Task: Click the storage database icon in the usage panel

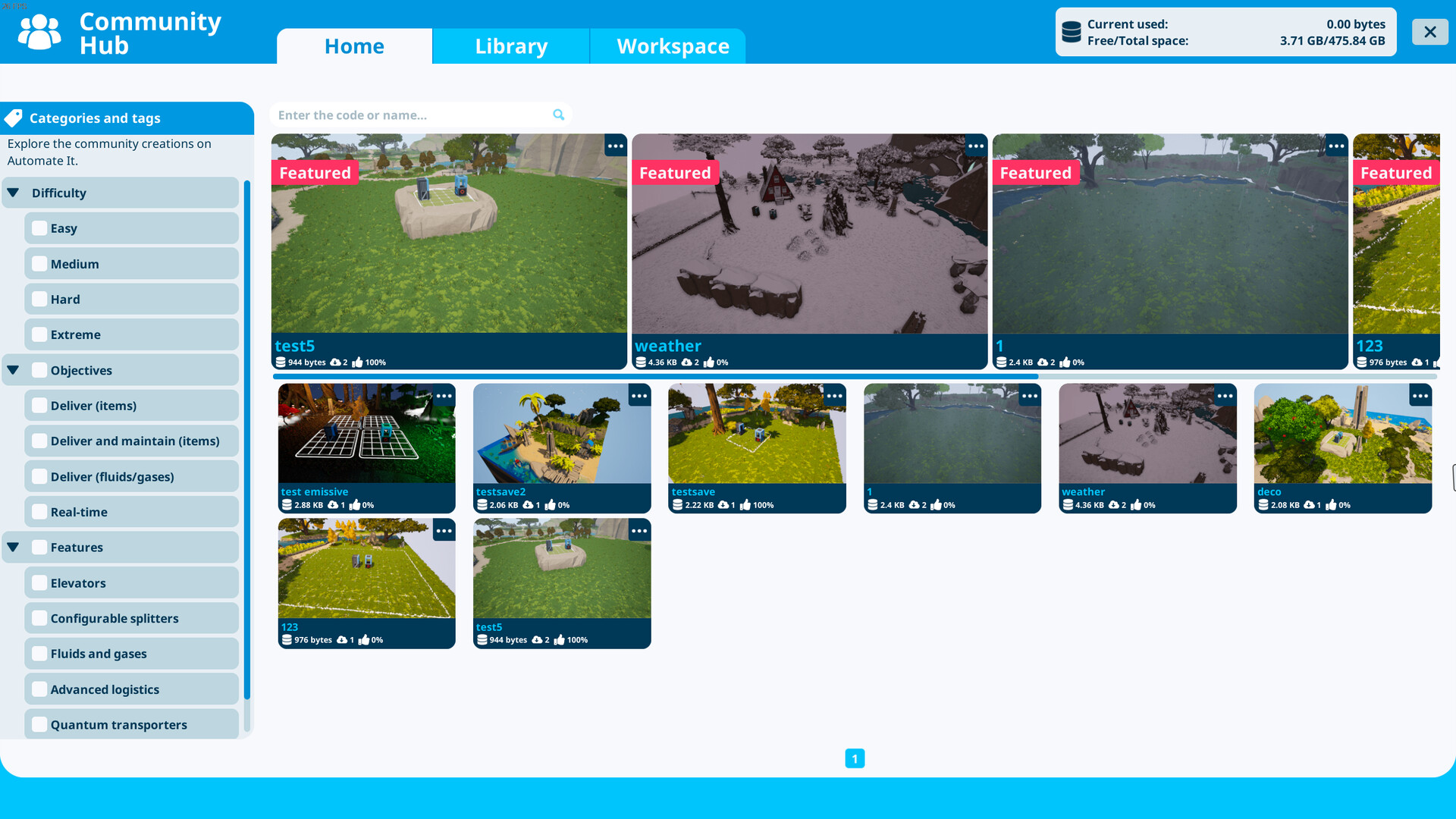Action: pos(1072,31)
